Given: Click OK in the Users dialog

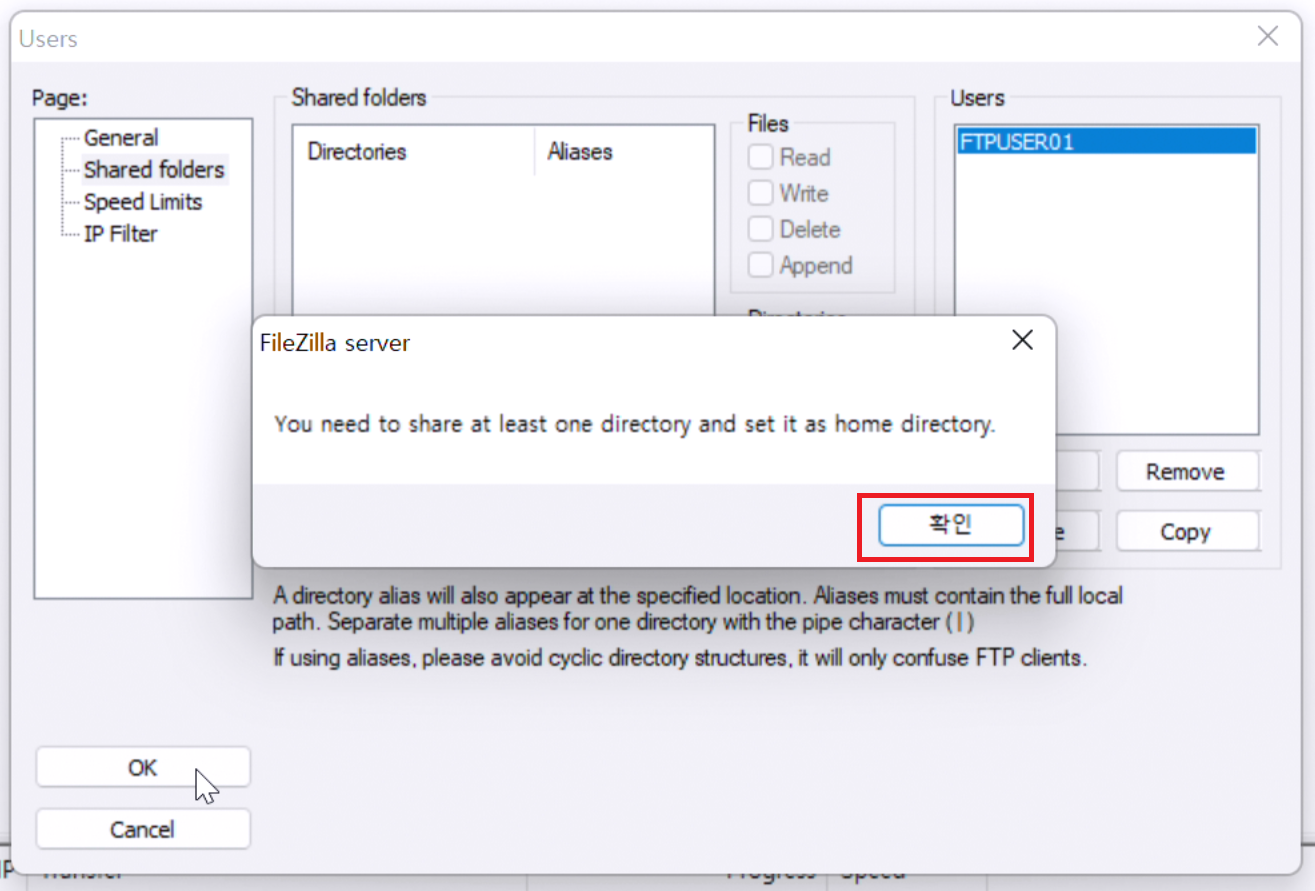Looking at the screenshot, I should [143, 767].
